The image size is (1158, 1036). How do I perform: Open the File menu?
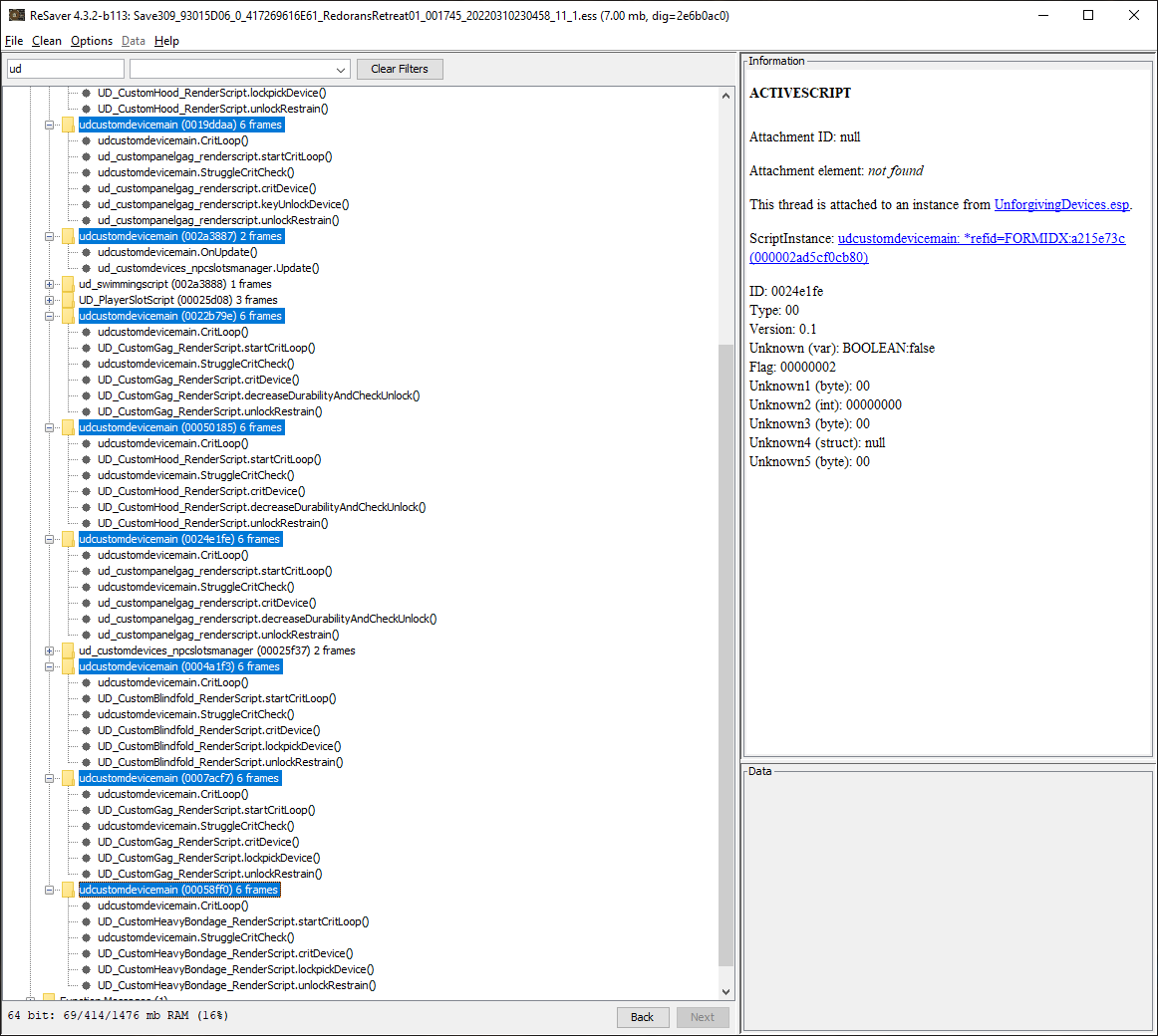[14, 41]
